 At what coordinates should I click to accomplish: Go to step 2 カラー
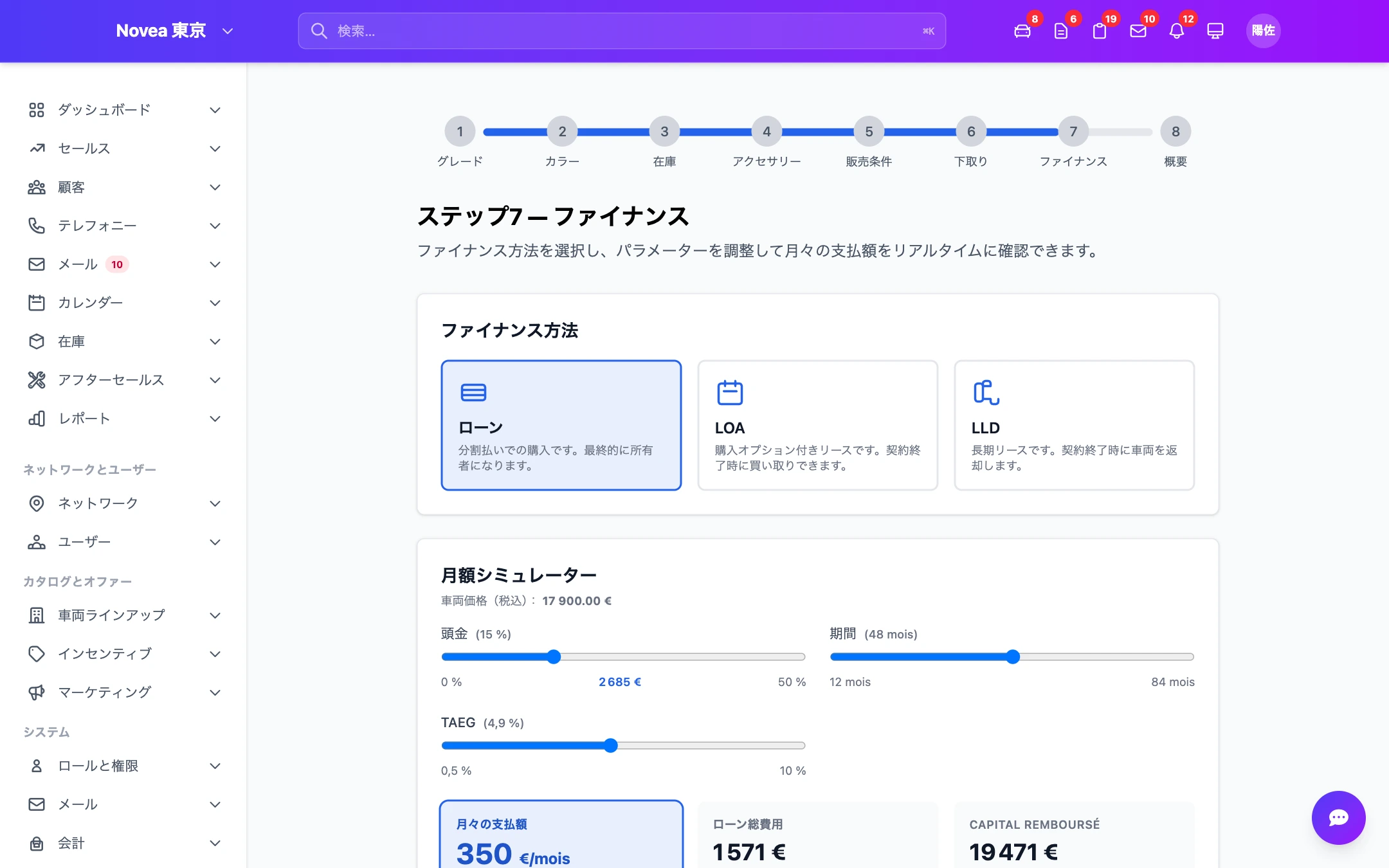[x=562, y=132]
